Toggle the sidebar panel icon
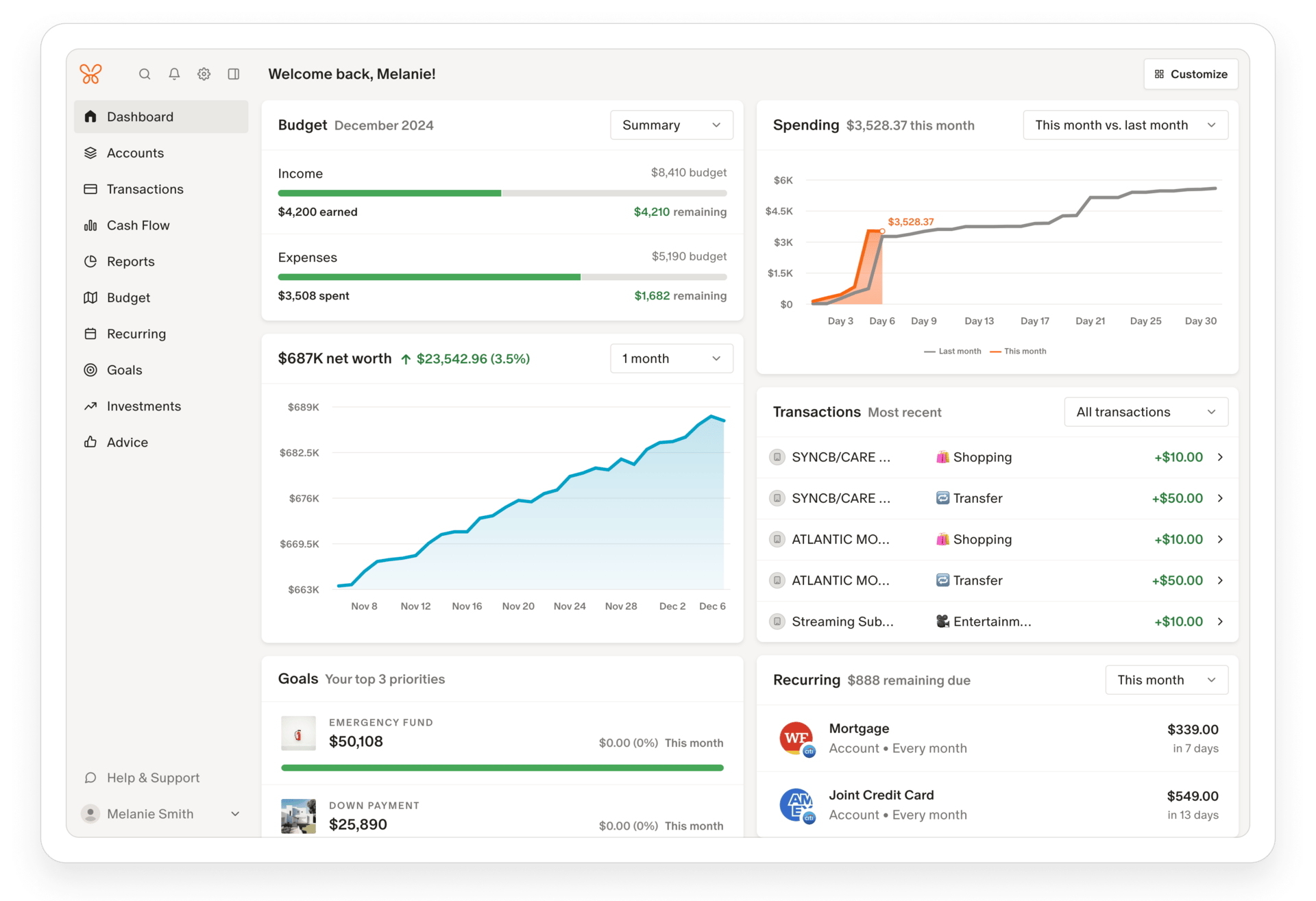The image size is (1316, 901). click(234, 74)
